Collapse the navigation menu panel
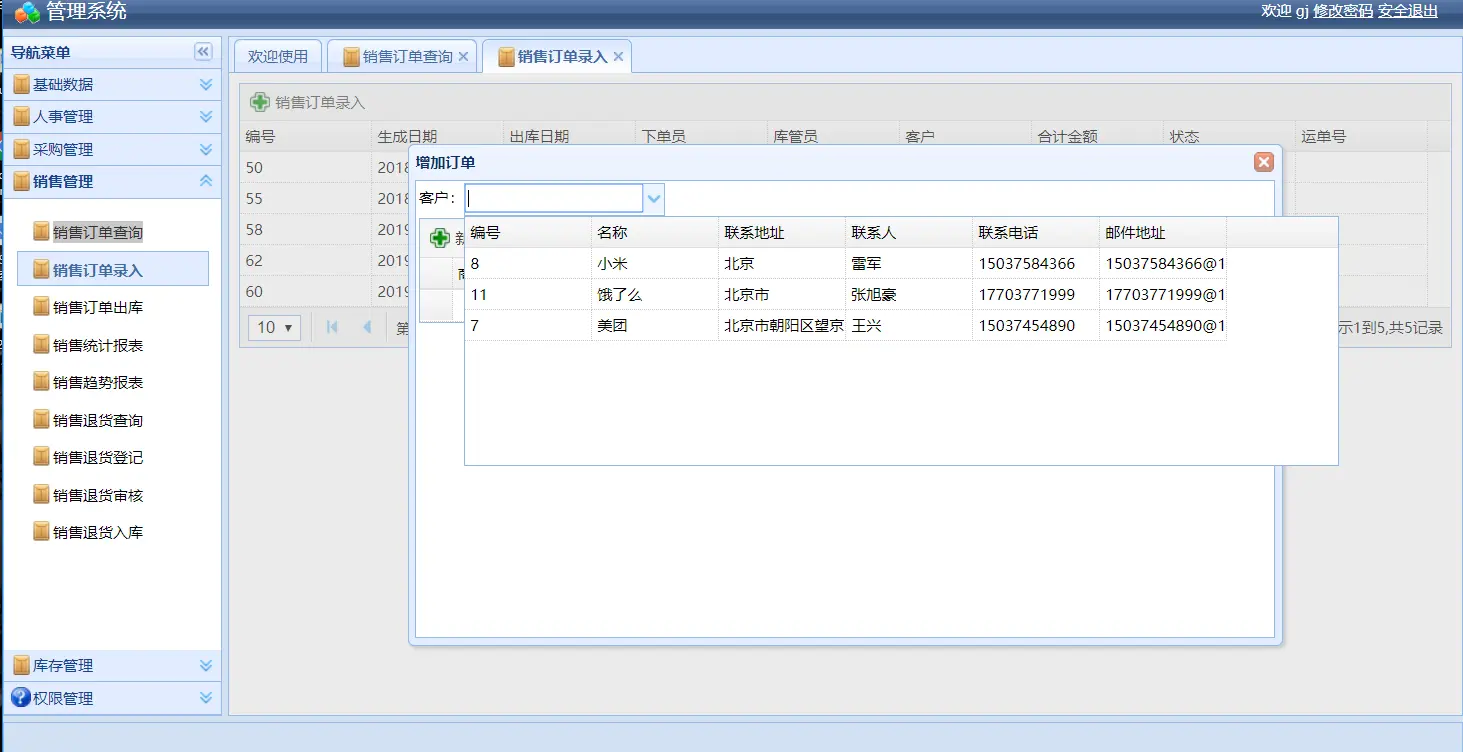Viewport: 1463px width, 752px height. click(x=203, y=52)
